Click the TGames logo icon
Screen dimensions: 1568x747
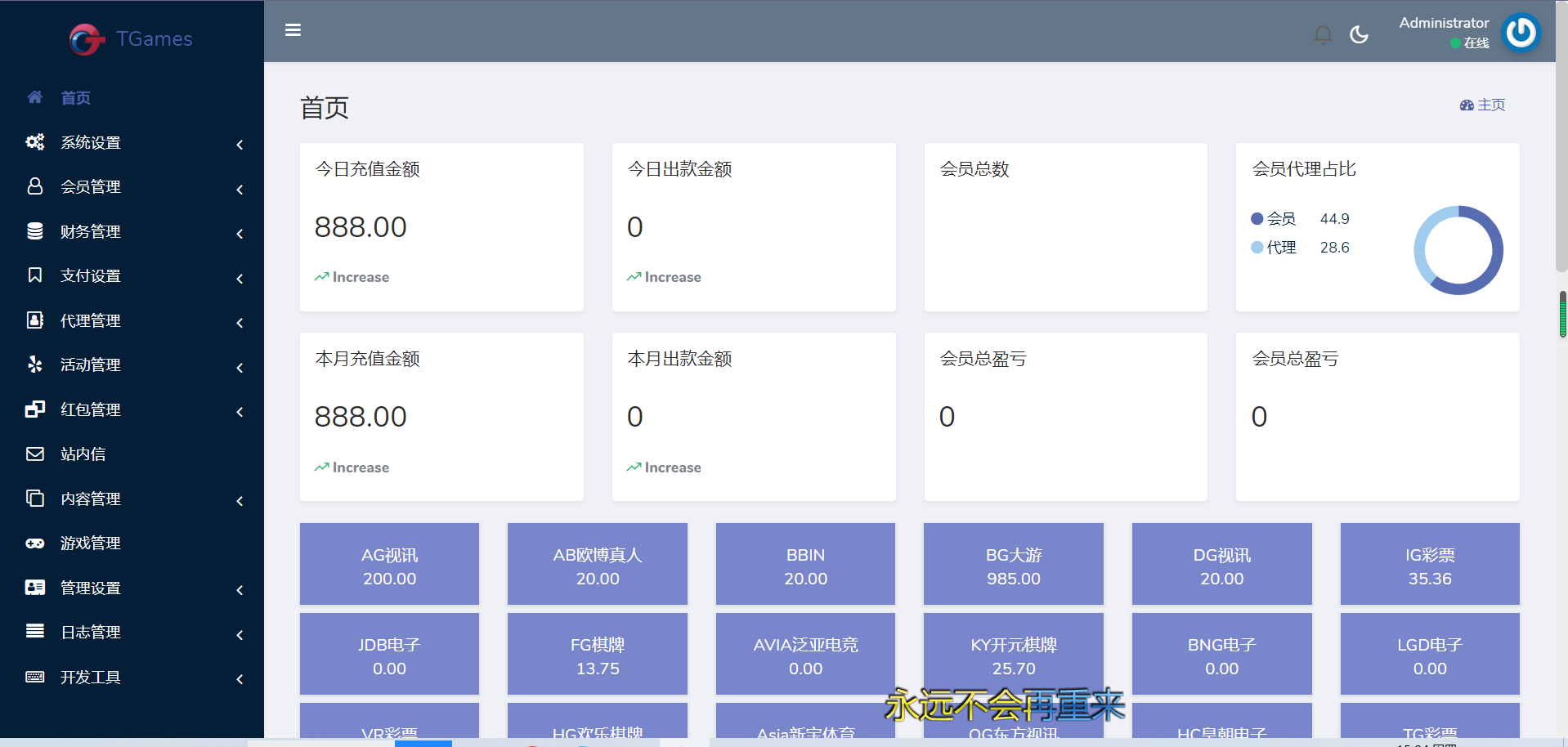coord(86,39)
